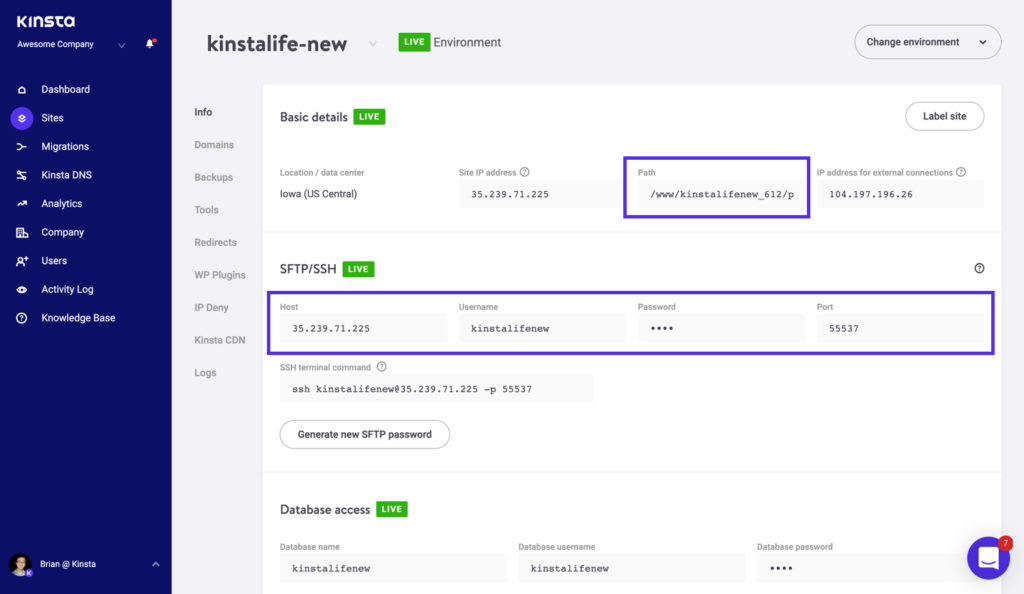Click the Migrations arrow icon
Image resolution: width=1024 pixels, height=594 pixels.
pos(22,147)
